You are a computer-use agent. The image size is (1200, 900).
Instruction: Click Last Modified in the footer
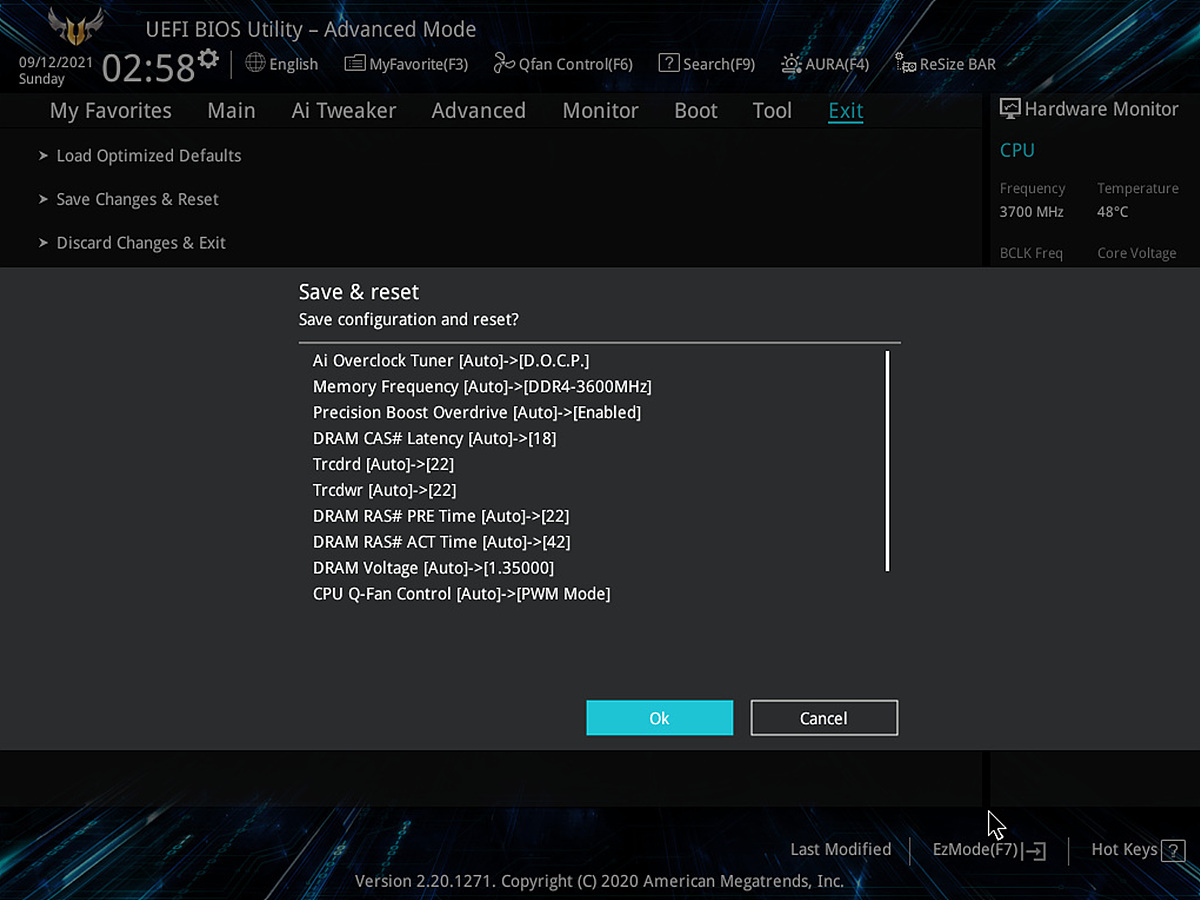click(x=841, y=849)
